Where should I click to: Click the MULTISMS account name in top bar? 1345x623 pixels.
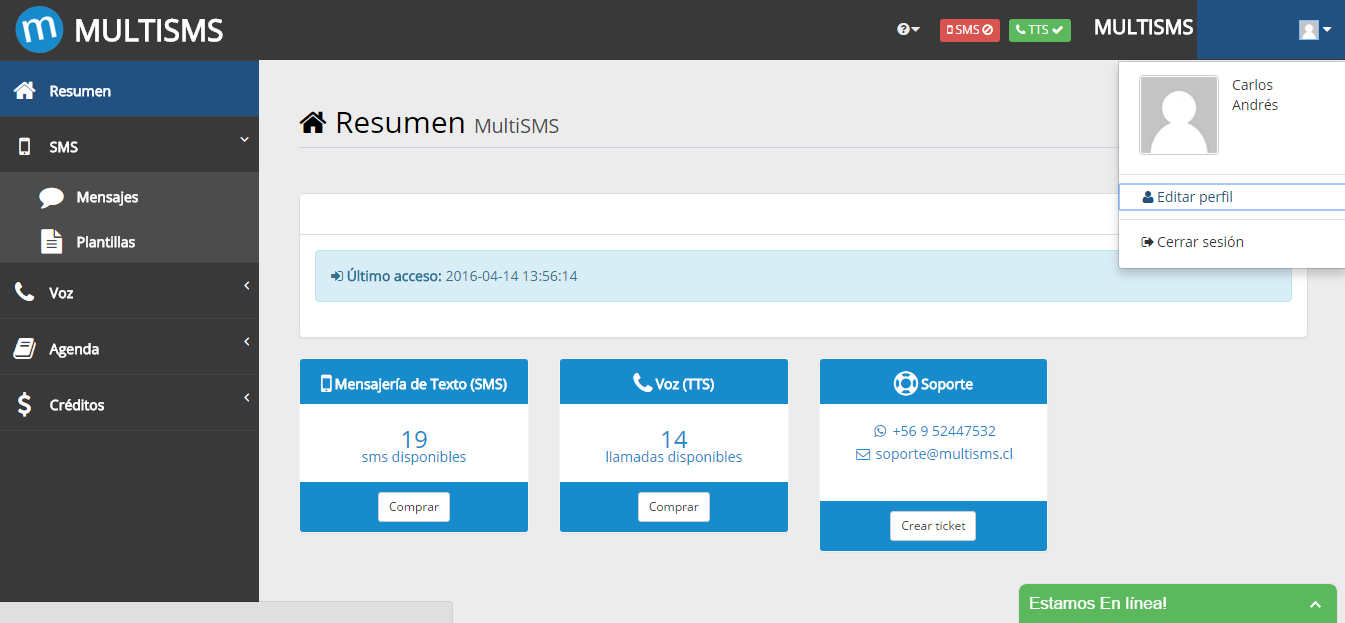1144,28
